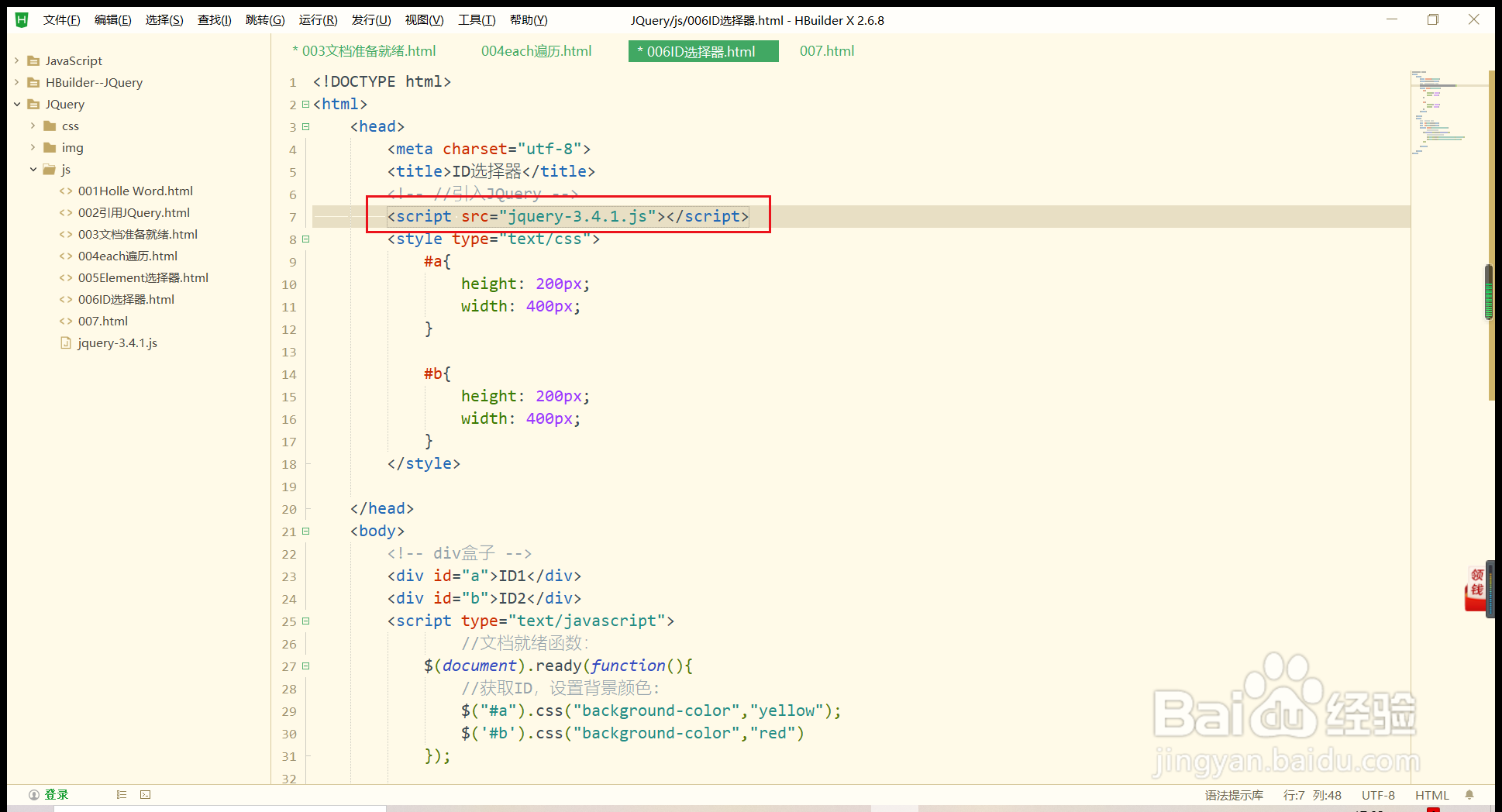Open 007.html in the tree
The image size is (1502, 812).
[x=103, y=321]
